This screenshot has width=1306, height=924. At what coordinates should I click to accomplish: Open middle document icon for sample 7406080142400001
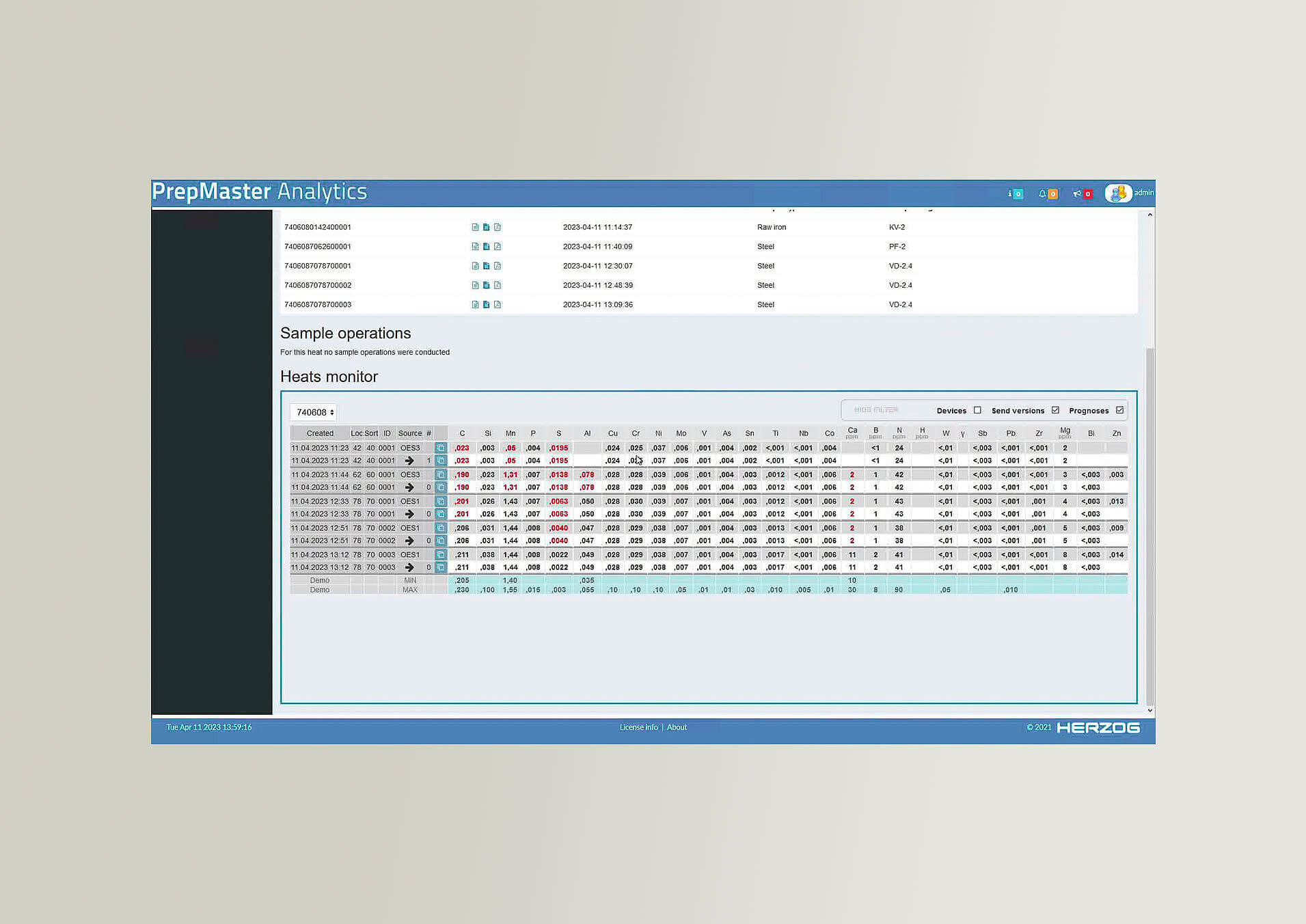[486, 228]
